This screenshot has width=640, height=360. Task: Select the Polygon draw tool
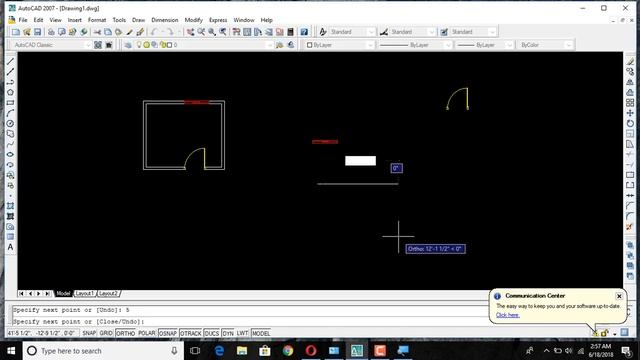[10, 92]
